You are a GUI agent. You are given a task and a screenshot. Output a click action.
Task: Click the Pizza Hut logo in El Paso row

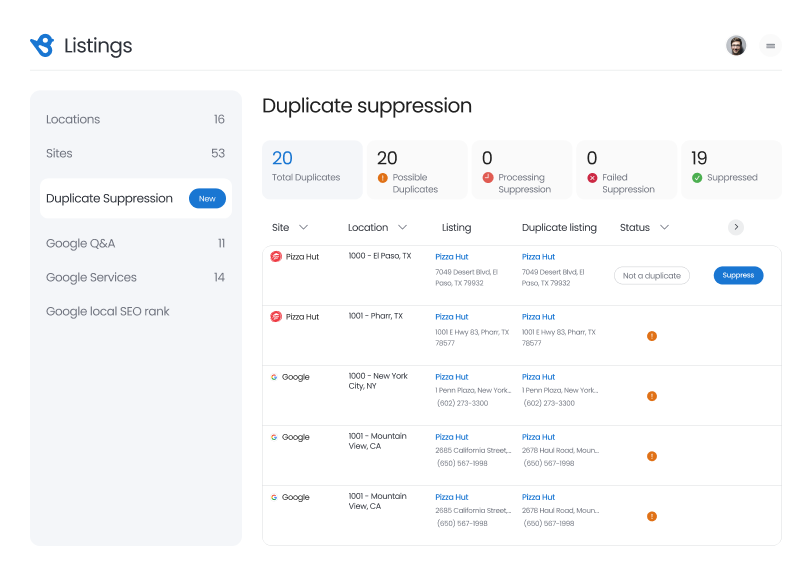point(276,256)
